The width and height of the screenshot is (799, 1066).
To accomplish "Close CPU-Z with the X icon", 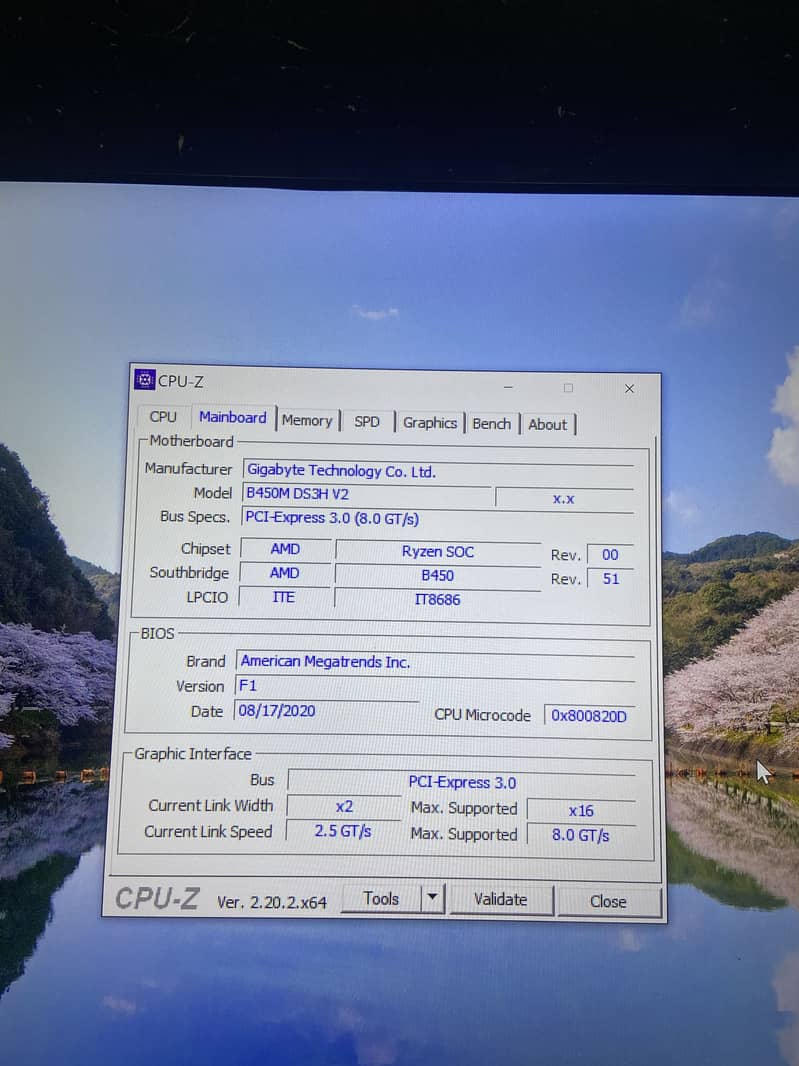I will pos(629,389).
